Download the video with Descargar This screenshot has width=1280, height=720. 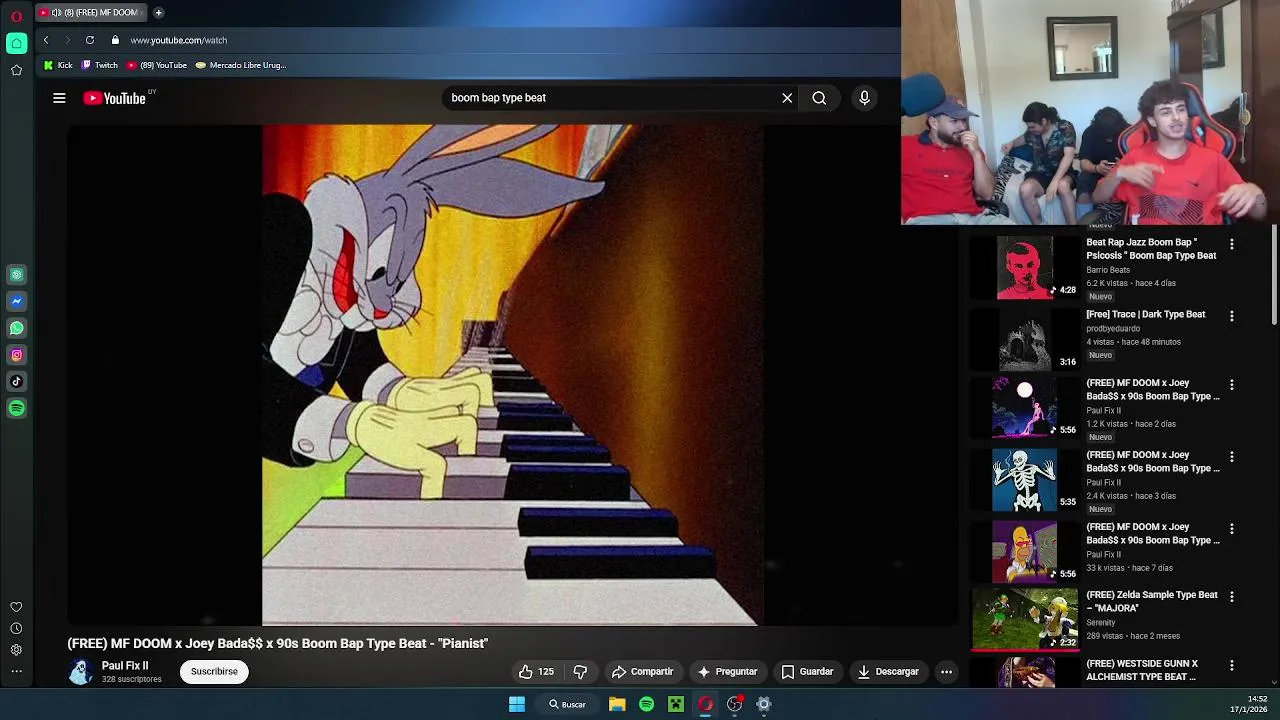click(888, 672)
